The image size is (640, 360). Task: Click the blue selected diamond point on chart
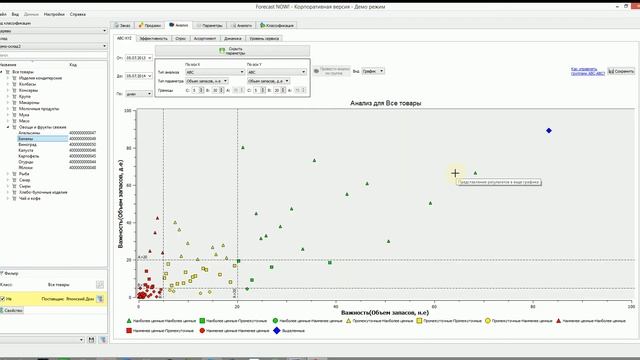pos(549,131)
